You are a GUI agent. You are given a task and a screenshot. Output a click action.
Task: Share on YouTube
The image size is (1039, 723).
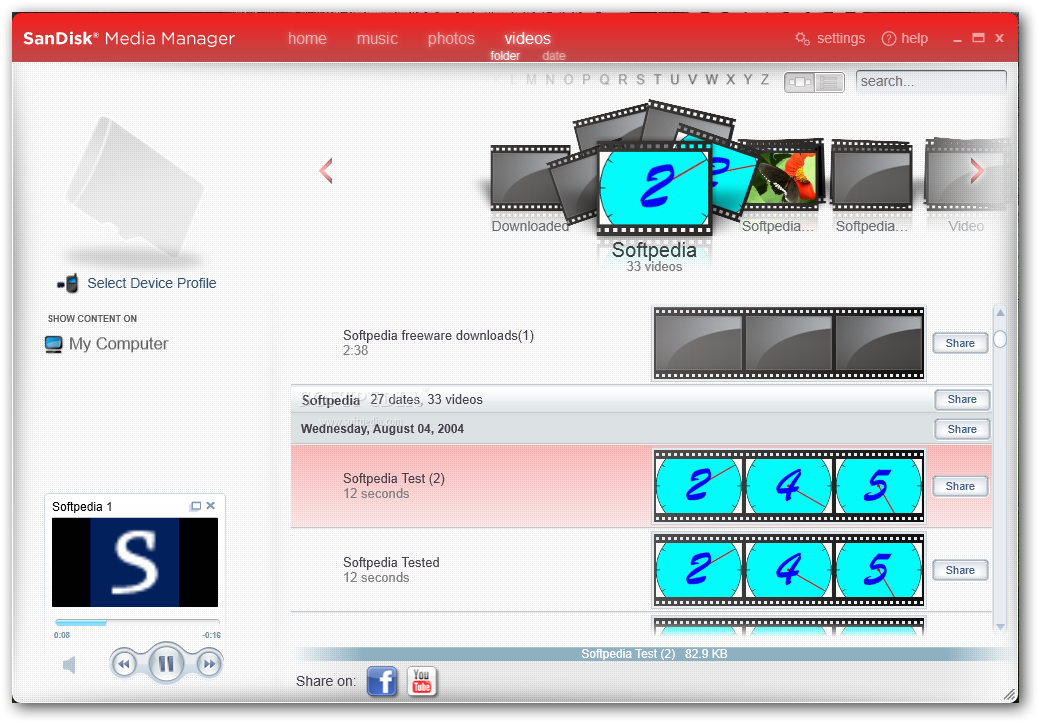pos(421,681)
